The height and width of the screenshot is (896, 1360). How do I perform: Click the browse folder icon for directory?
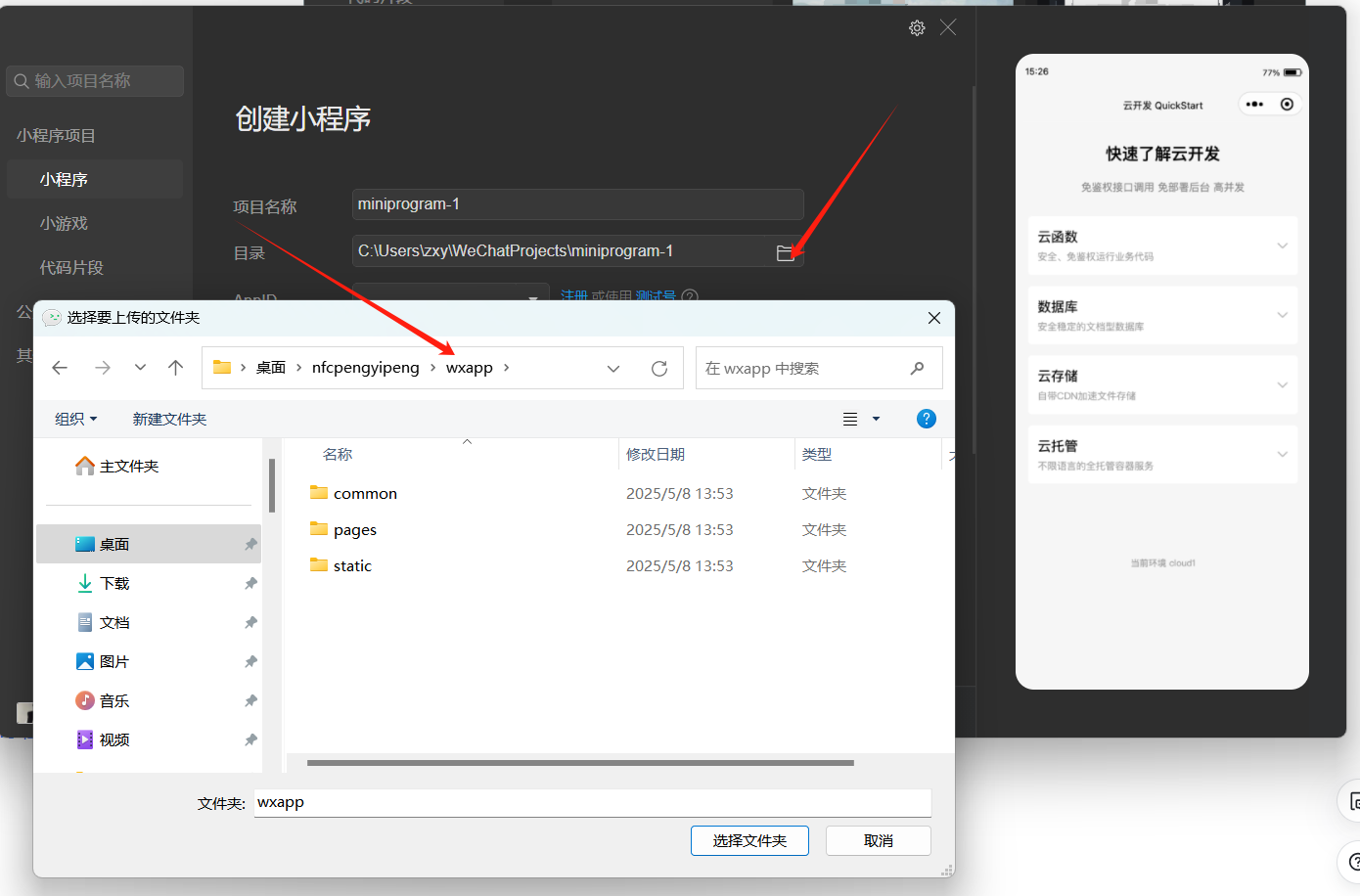tap(785, 252)
